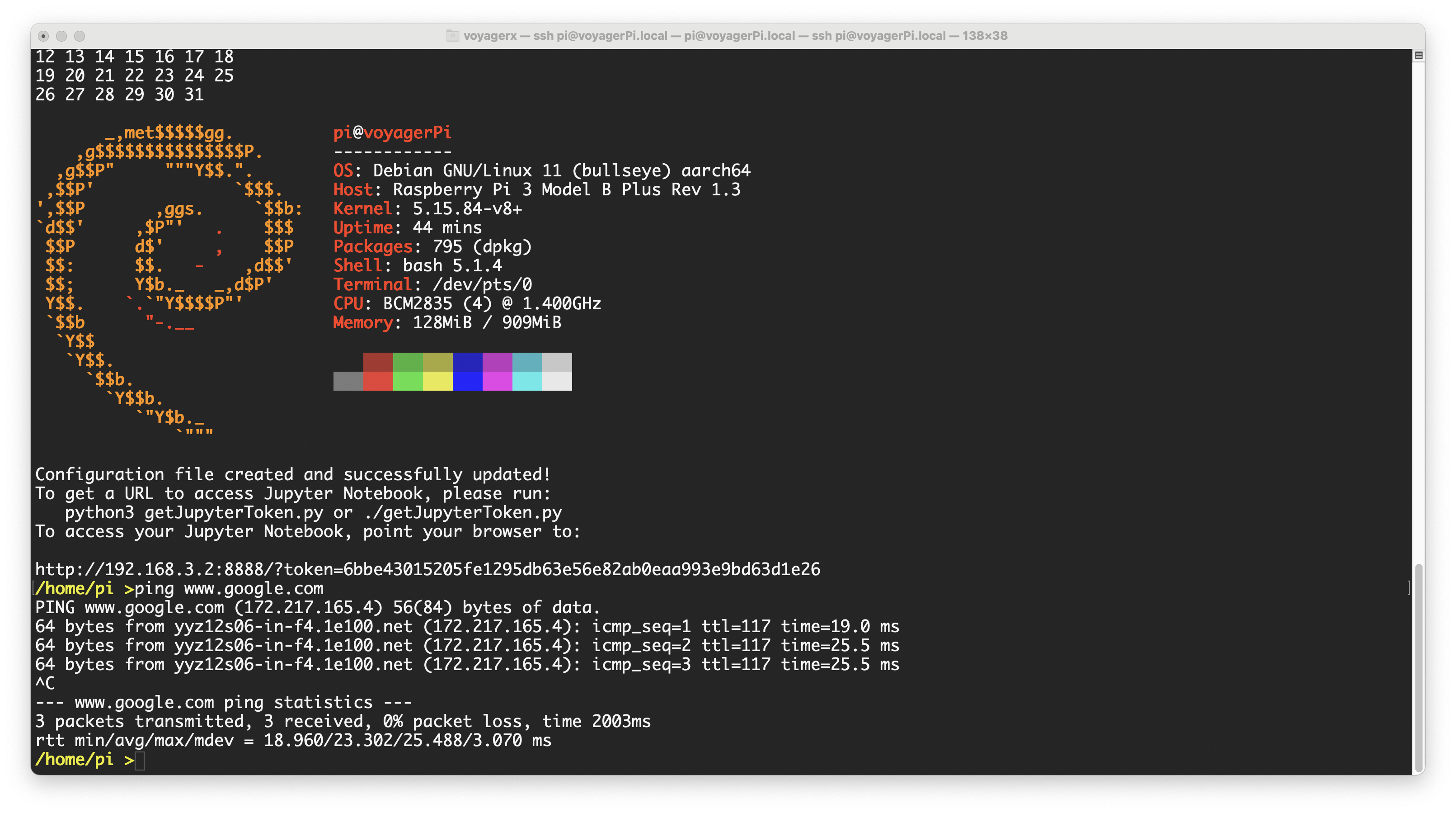1456x813 pixels.
Task: Click the dark red color block
Action: [x=378, y=362]
